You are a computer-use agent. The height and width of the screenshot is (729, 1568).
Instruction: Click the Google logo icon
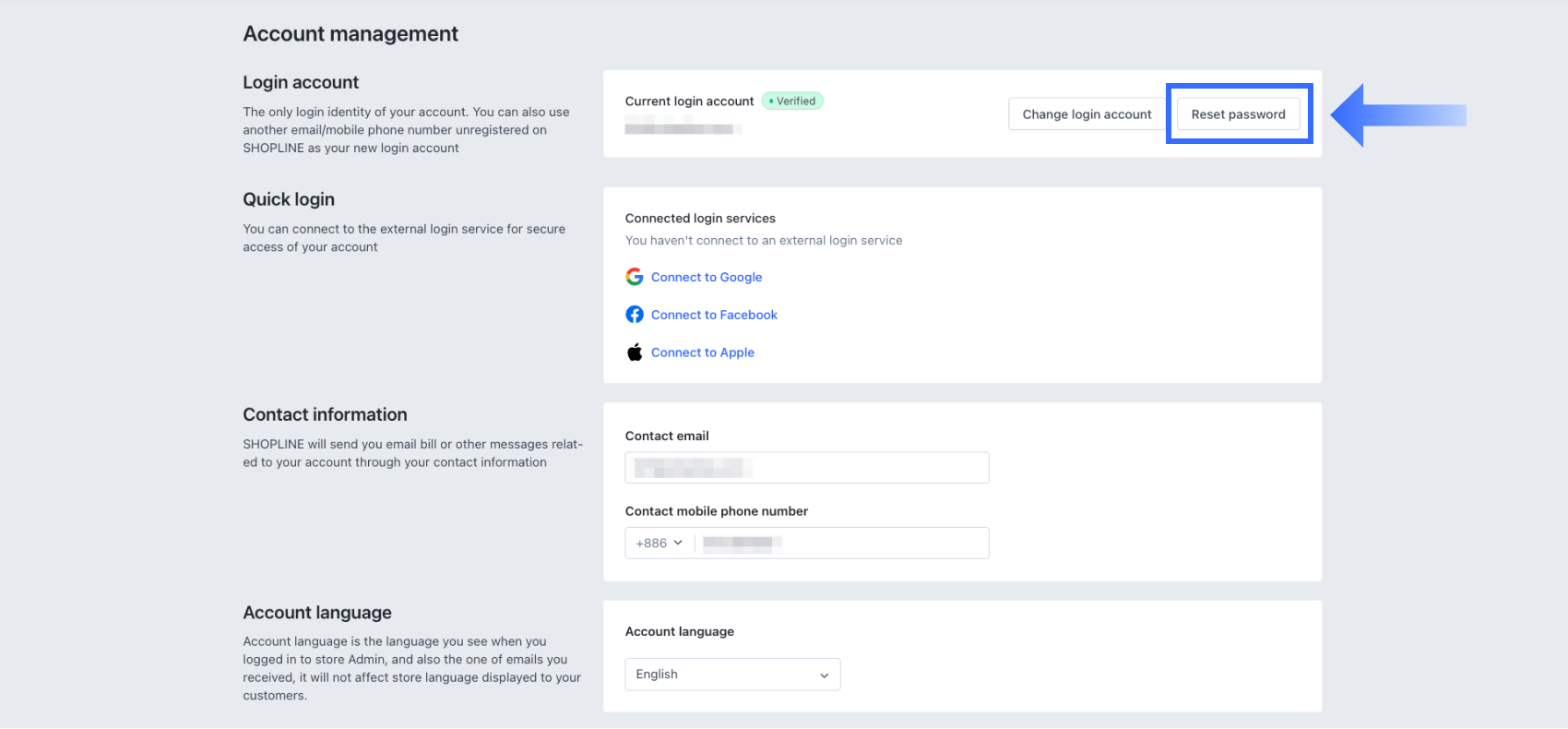(x=635, y=277)
